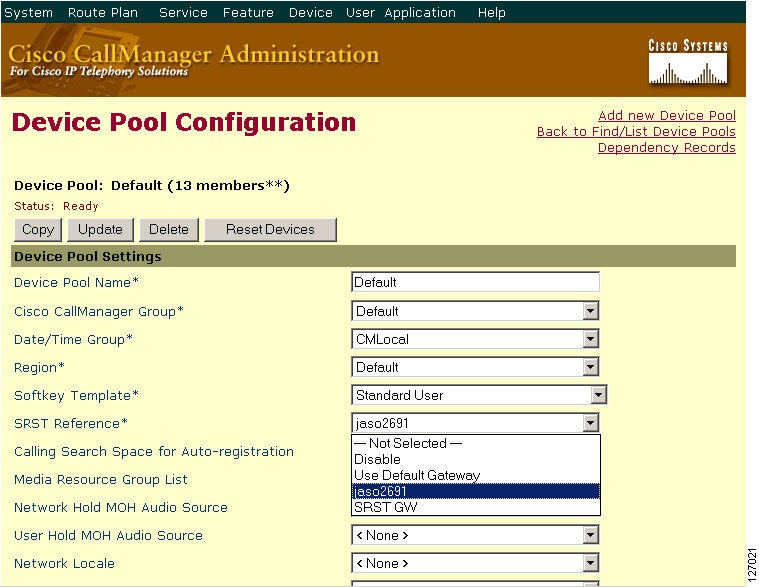Click the Softkey Template label

[76, 395]
